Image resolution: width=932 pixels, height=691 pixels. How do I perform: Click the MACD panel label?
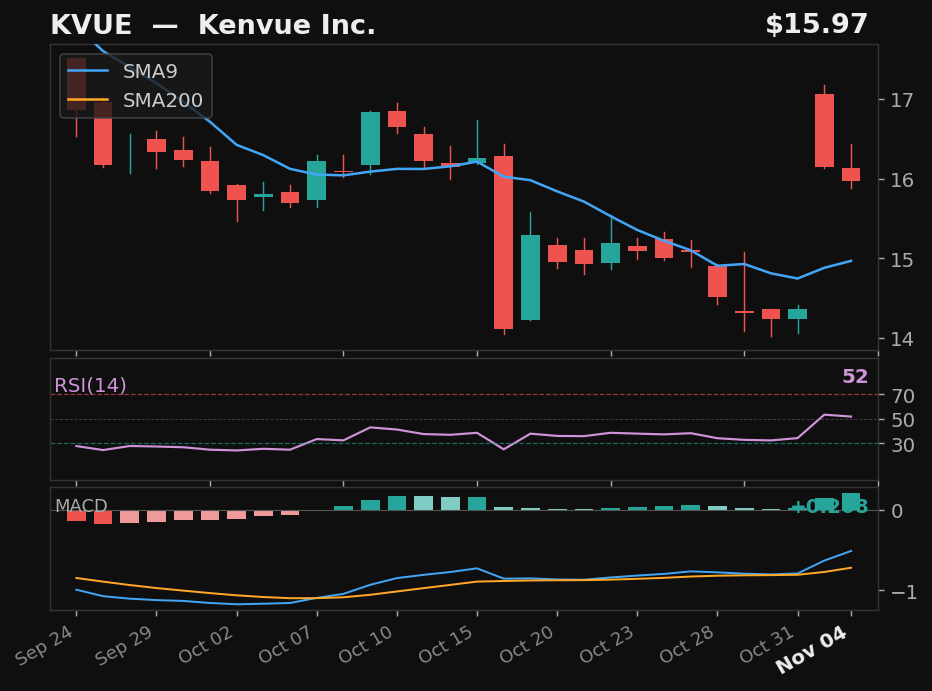tap(81, 506)
